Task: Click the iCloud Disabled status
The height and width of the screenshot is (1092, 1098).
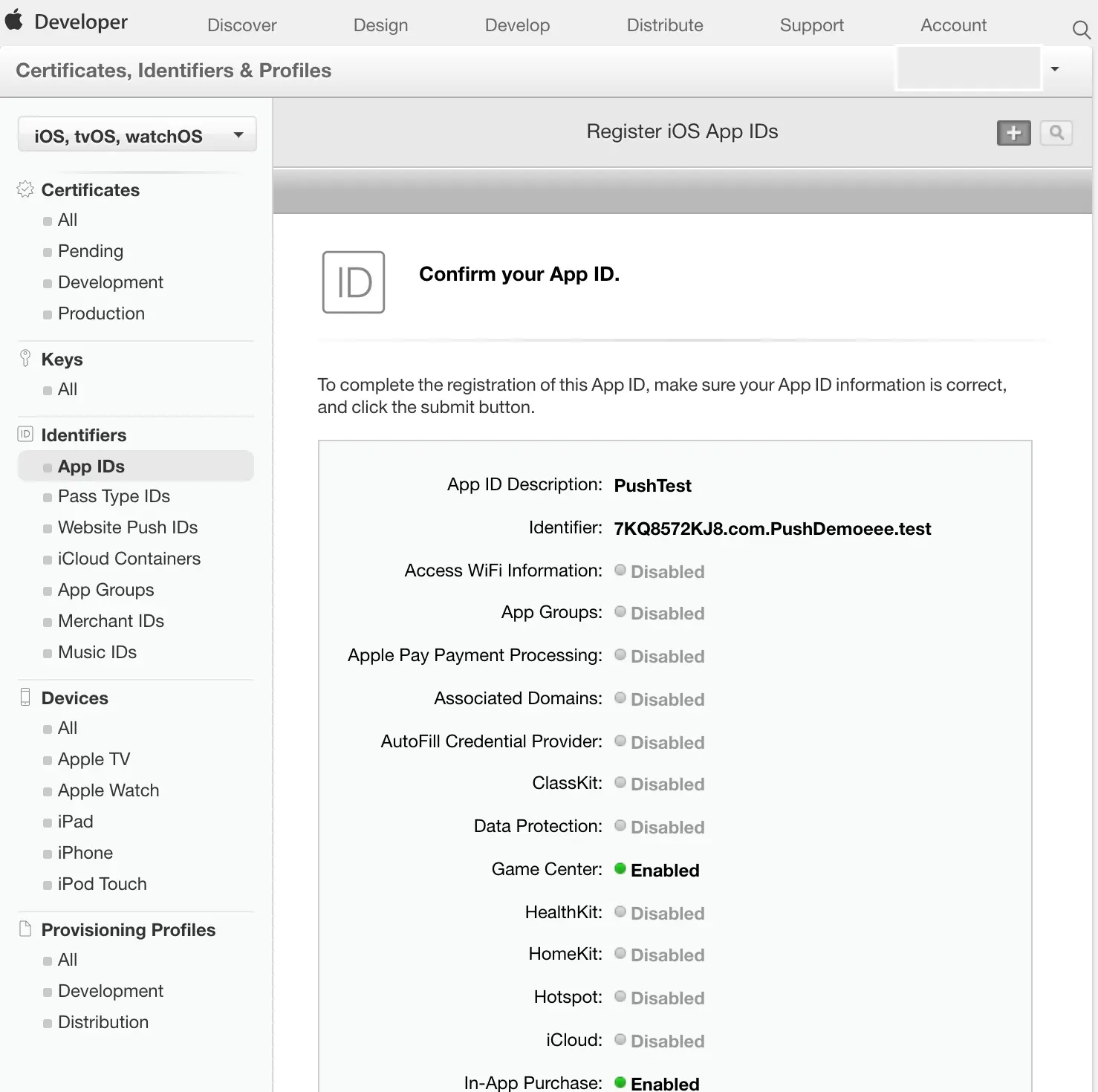Action: [660, 1041]
